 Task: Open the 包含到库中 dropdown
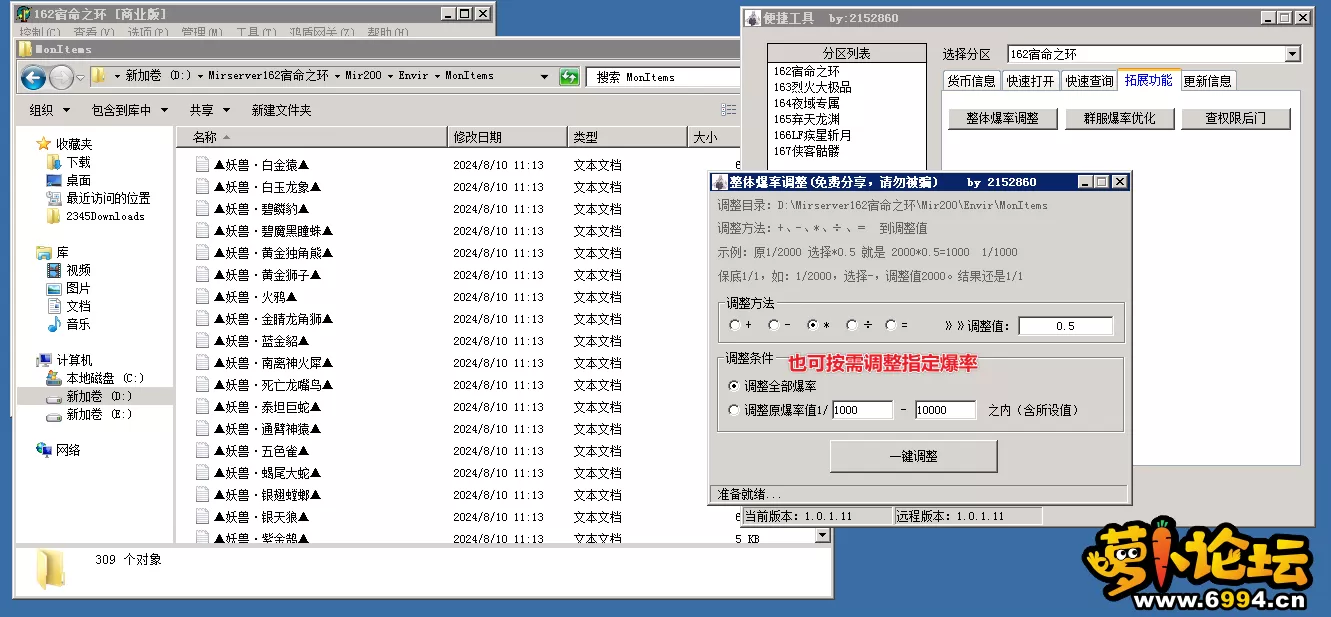point(129,110)
